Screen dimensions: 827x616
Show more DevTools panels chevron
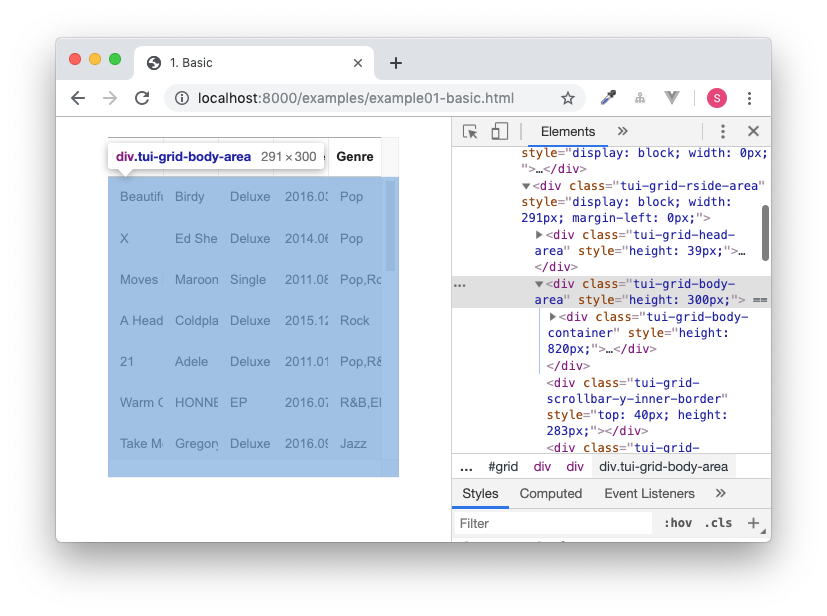(x=622, y=131)
